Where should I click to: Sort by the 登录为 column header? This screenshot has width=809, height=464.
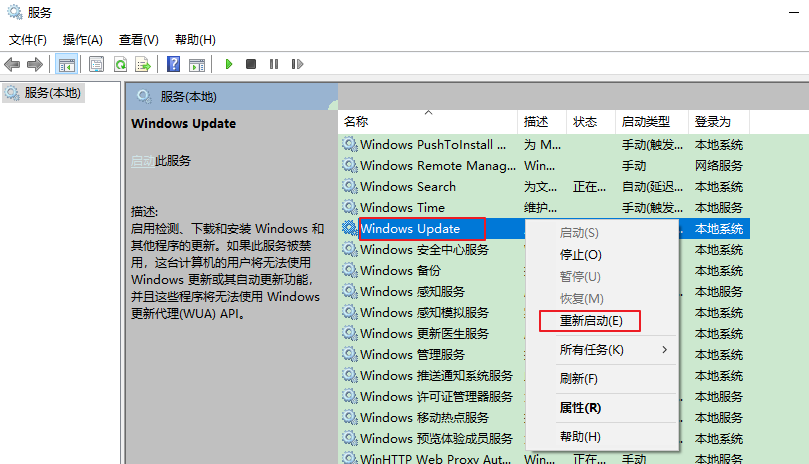pos(719,122)
